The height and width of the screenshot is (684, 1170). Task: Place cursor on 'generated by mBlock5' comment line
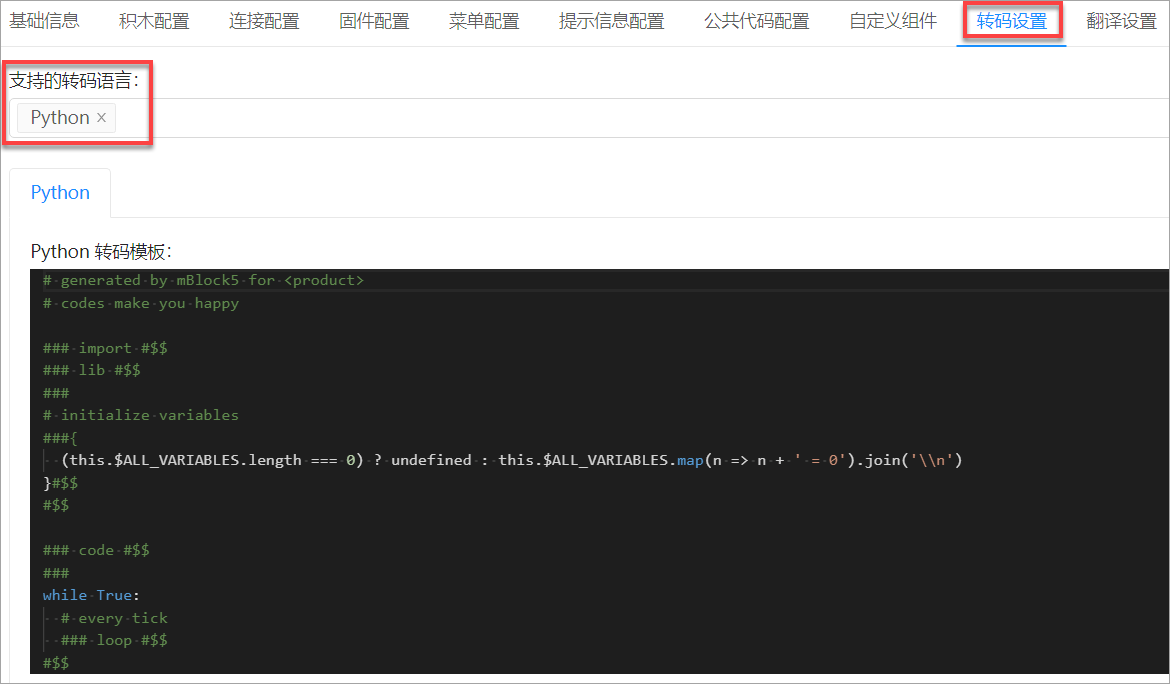[x=203, y=280]
